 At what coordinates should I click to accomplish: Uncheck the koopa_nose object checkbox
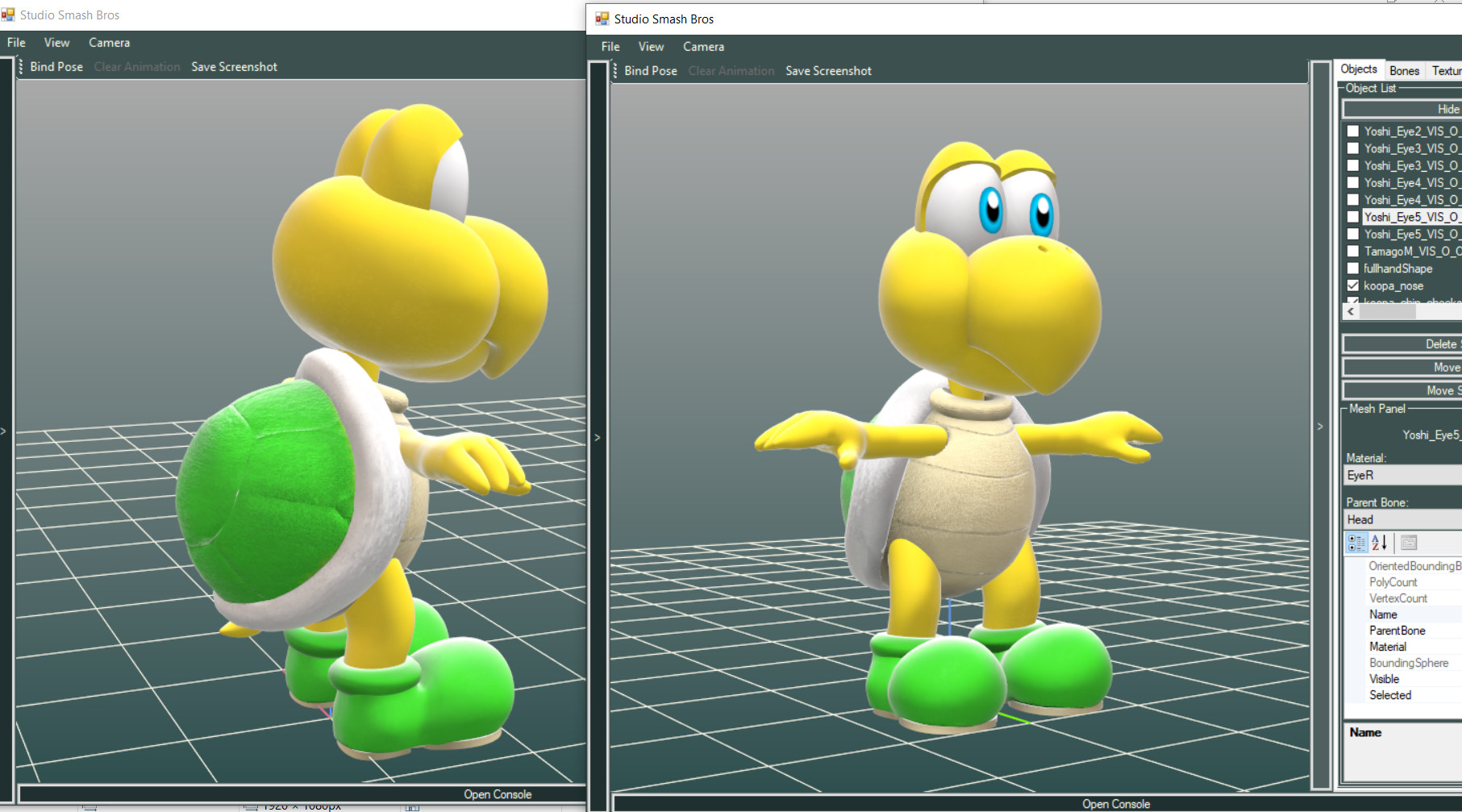coord(1352,285)
